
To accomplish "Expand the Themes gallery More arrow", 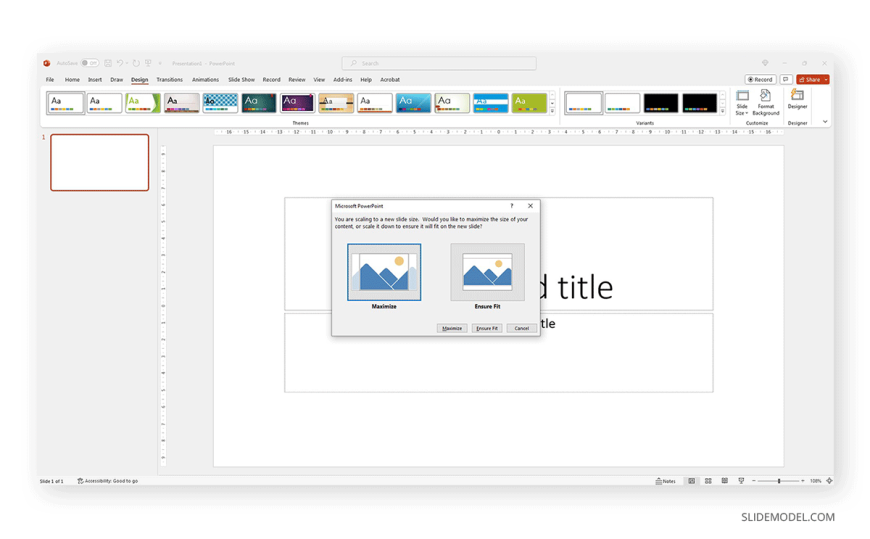I will click(552, 111).
